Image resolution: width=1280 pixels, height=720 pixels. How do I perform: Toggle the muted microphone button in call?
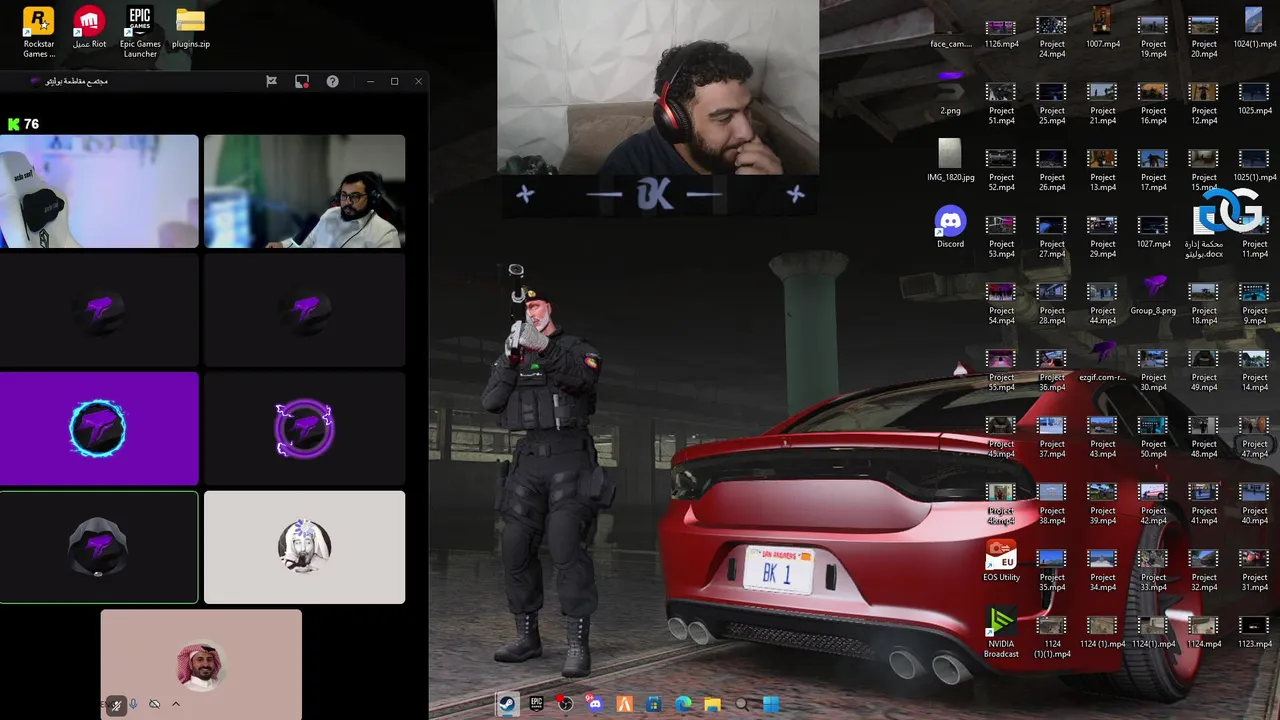pos(116,705)
